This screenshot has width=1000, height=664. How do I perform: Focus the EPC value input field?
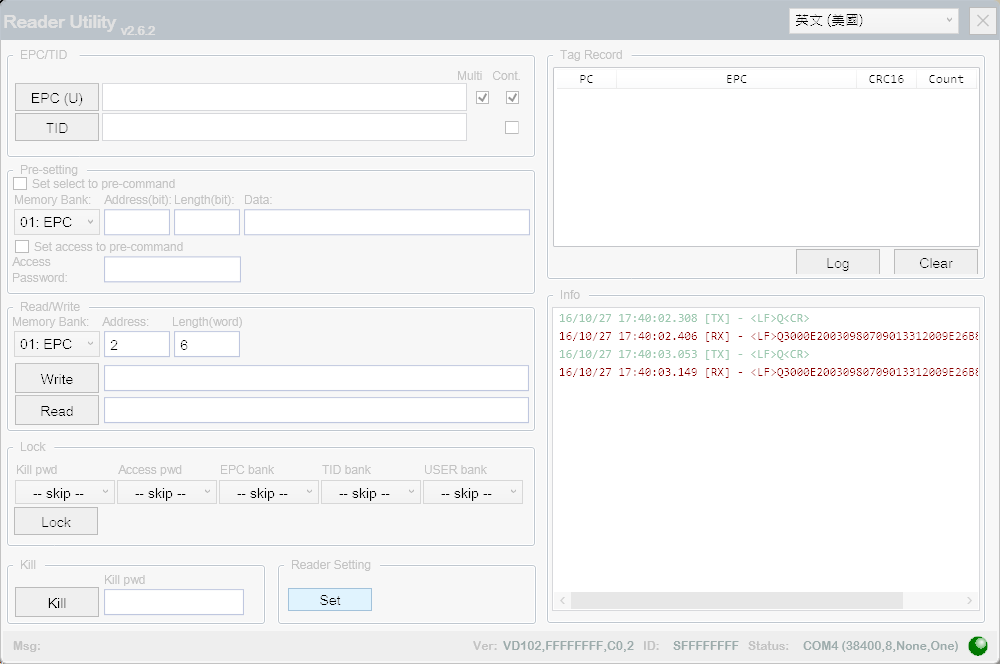point(284,98)
